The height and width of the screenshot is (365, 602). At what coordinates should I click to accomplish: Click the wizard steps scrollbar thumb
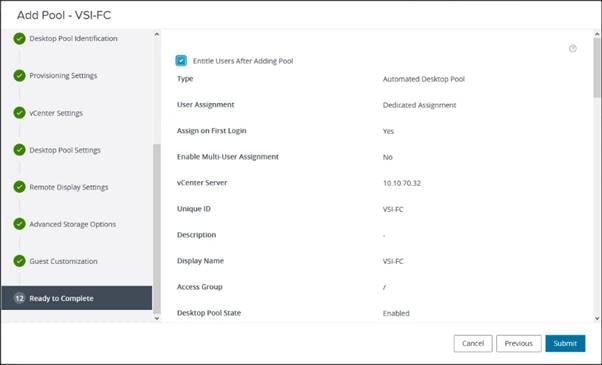coord(156,228)
